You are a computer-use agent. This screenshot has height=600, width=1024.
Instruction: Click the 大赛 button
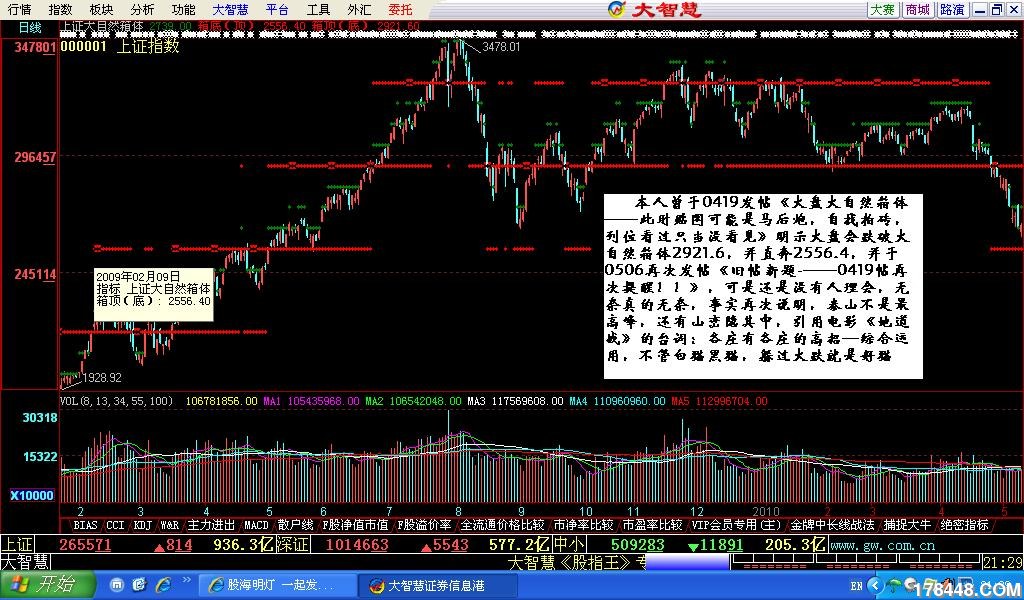coord(881,9)
